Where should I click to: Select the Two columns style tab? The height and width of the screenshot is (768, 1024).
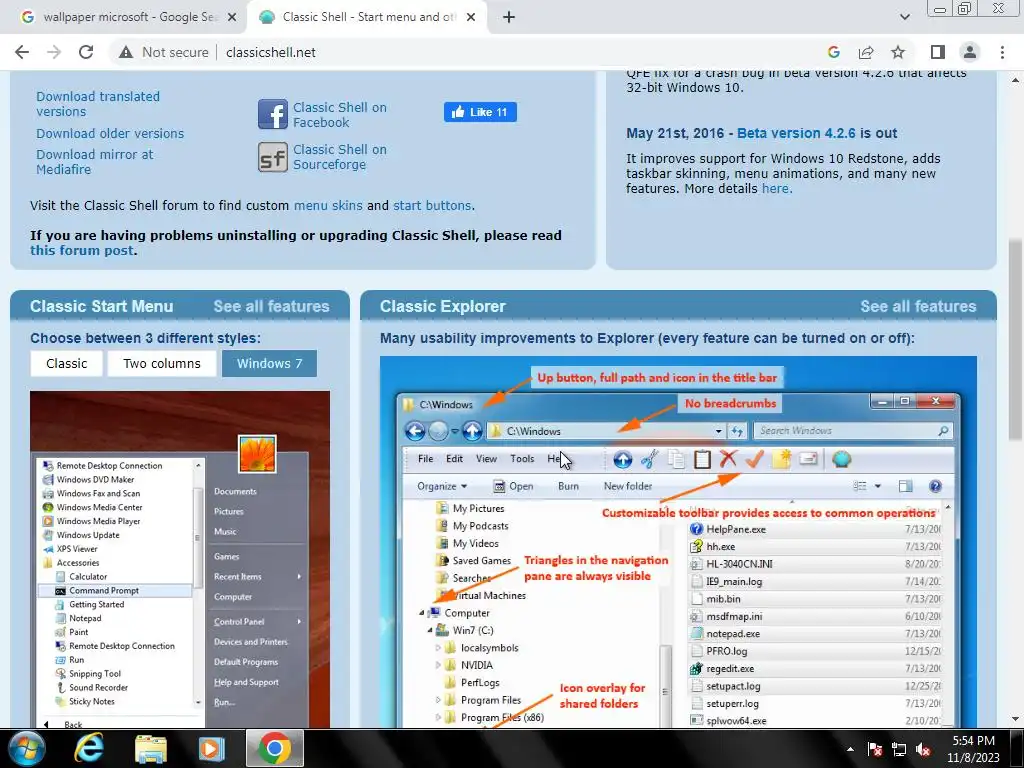162,364
